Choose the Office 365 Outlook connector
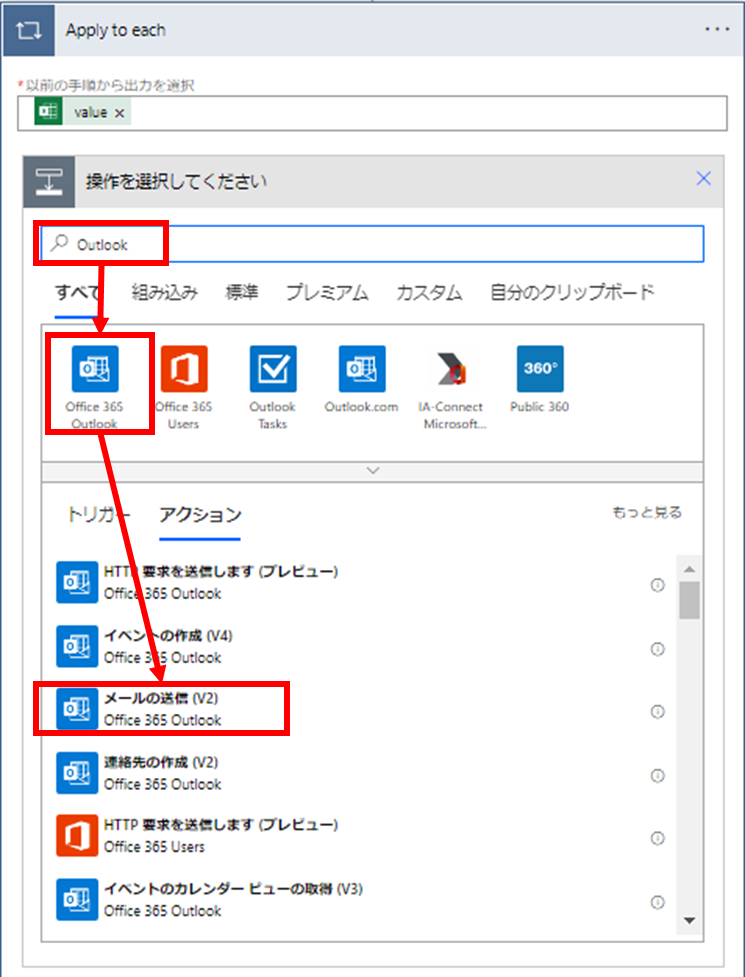The image size is (745, 977). point(95,387)
